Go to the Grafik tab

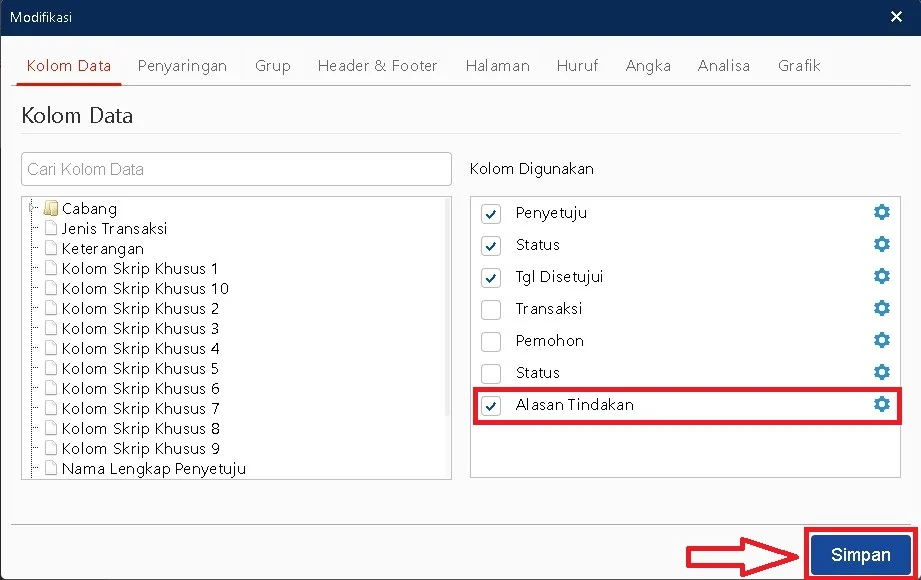798,66
